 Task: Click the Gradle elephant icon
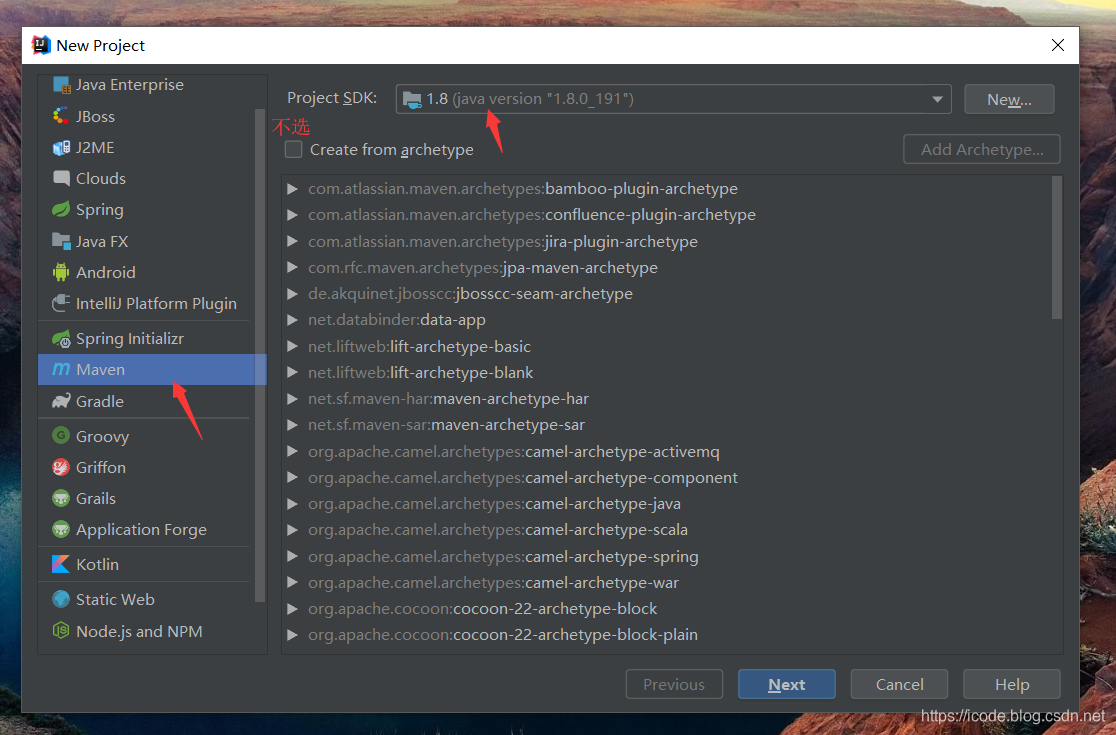pyautogui.click(x=61, y=401)
